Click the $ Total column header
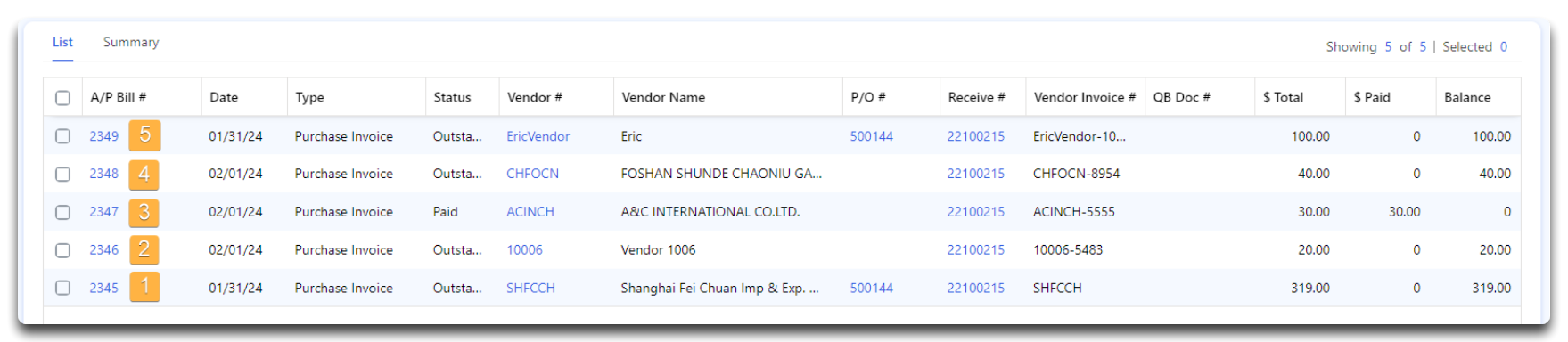Viewport: 1568px width, 342px height. click(1283, 97)
